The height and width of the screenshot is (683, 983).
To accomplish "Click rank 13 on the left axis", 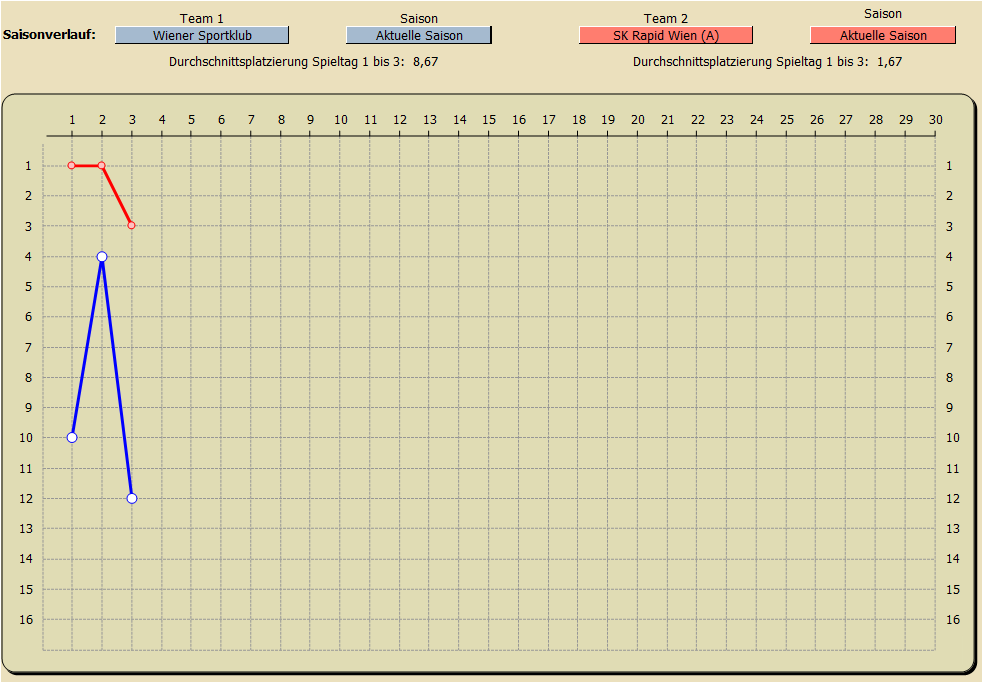I will (x=26, y=529).
